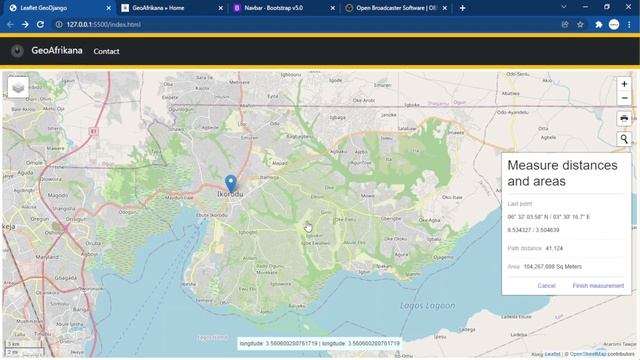Screen dimensions: 640x360
Task: Close the Leaflet GeoDjango tab
Action: 109,8
